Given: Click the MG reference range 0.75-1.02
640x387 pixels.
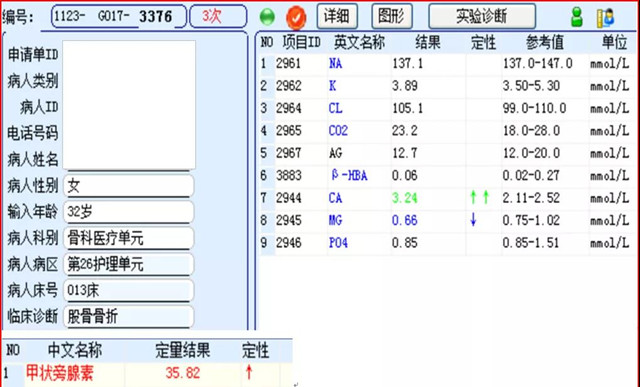Looking at the screenshot, I should click(531, 220).
